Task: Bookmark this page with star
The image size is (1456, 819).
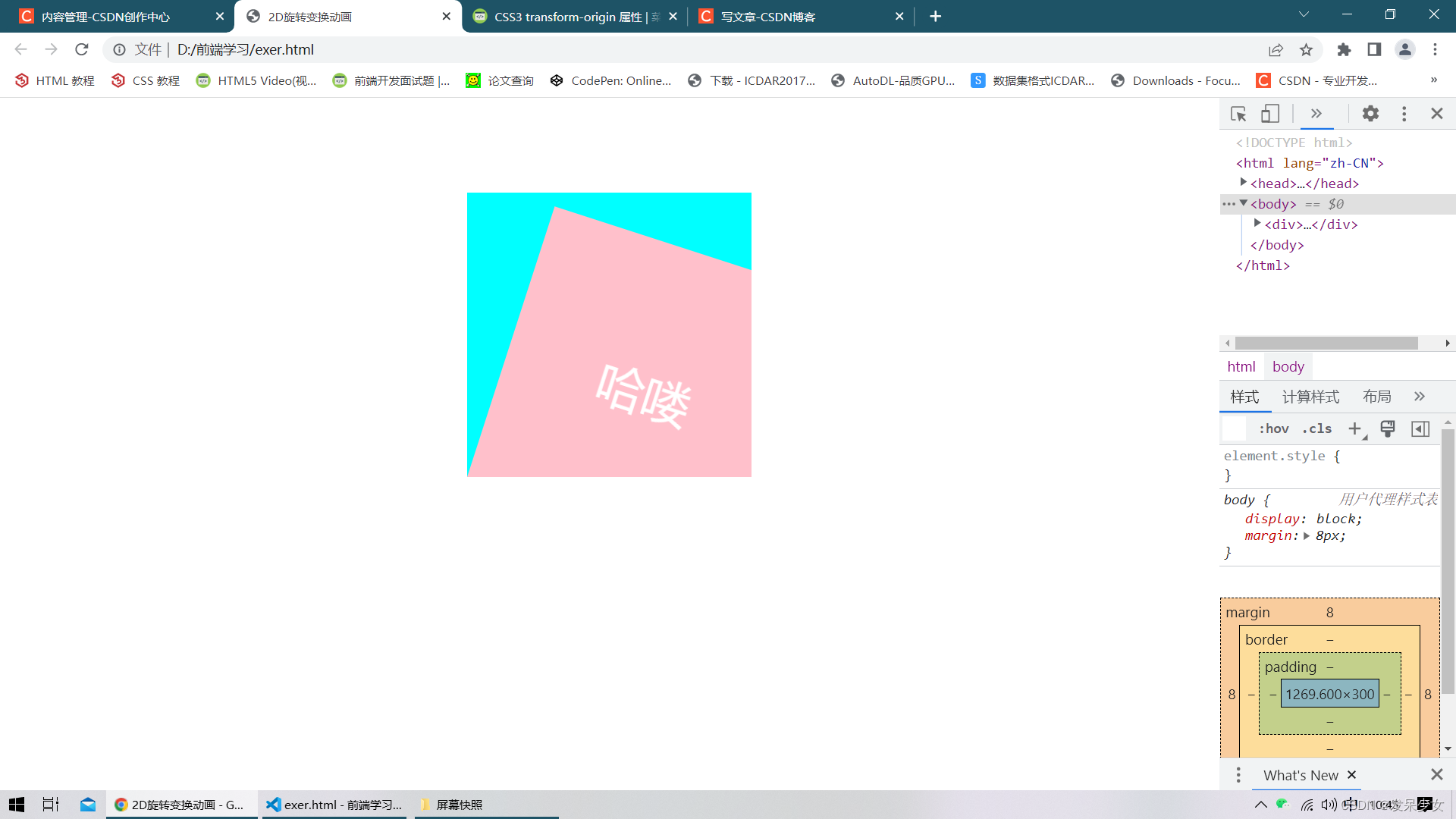Action: pos(1306,49)
